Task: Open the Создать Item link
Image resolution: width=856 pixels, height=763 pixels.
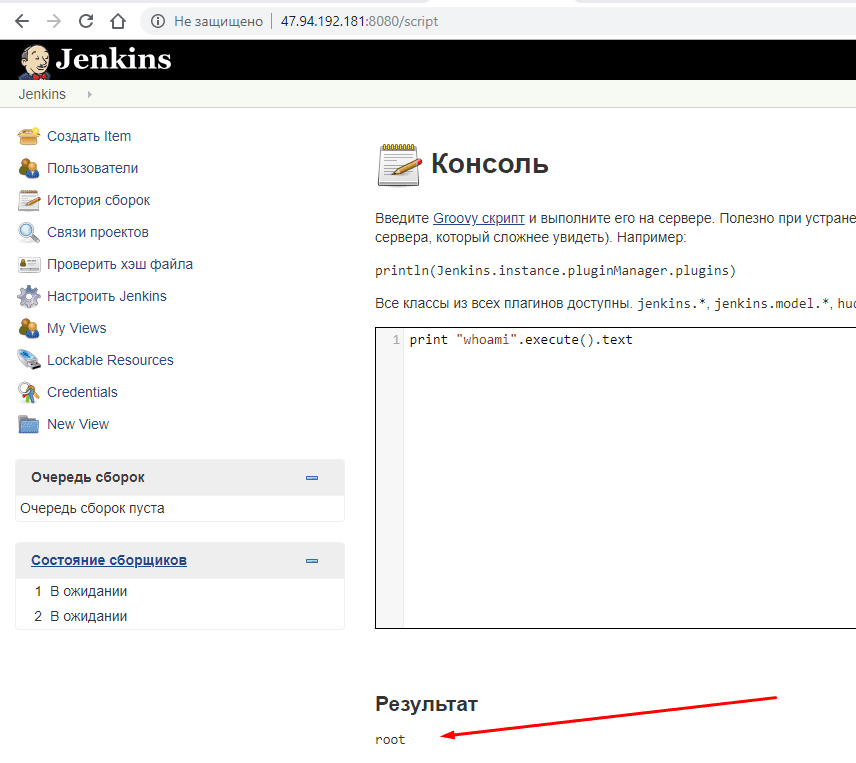Action: pyautogui.click(x=89, y=136)
